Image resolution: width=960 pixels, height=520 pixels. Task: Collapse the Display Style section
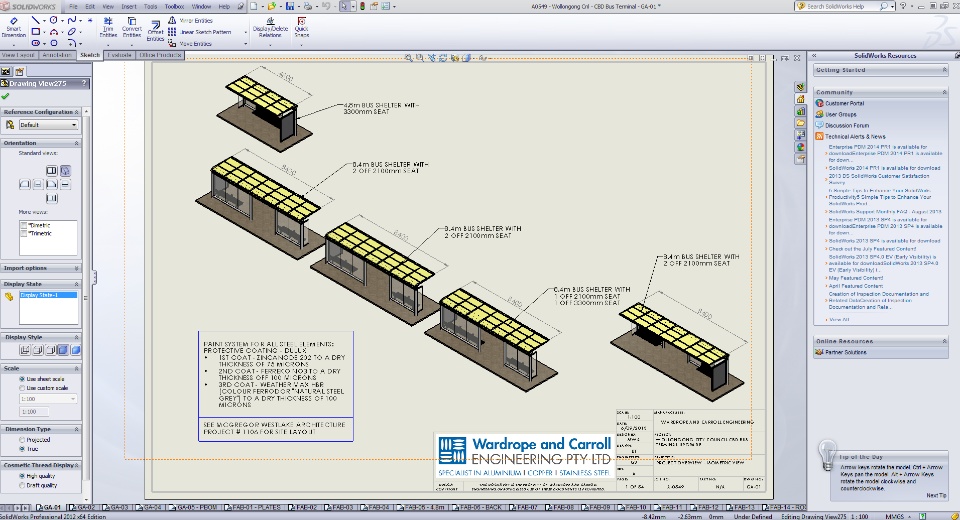point(77,337)
